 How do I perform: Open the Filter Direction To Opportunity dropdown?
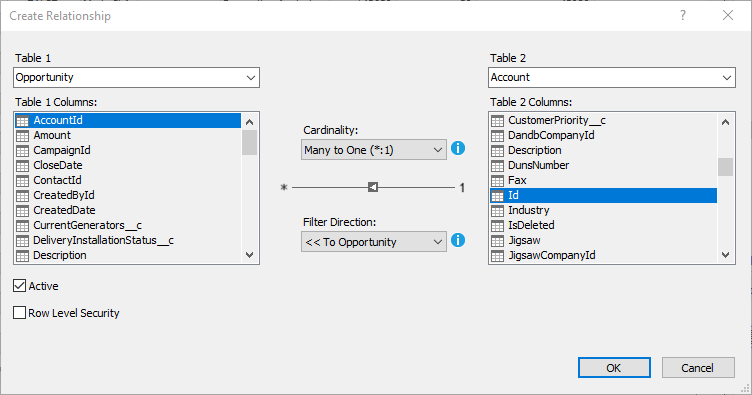coord(374,242)
